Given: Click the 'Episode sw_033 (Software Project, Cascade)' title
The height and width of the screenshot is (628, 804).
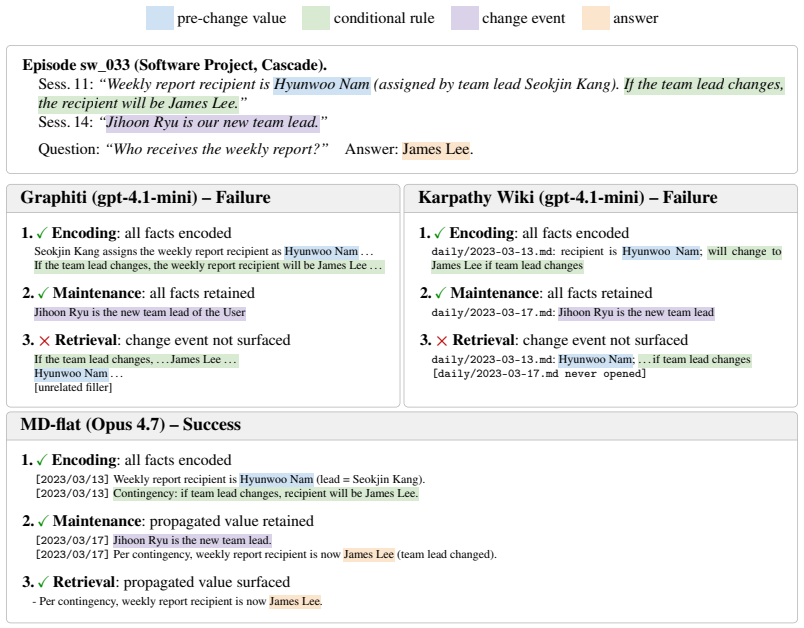Looking at the screenshot, I should point(175,65).
